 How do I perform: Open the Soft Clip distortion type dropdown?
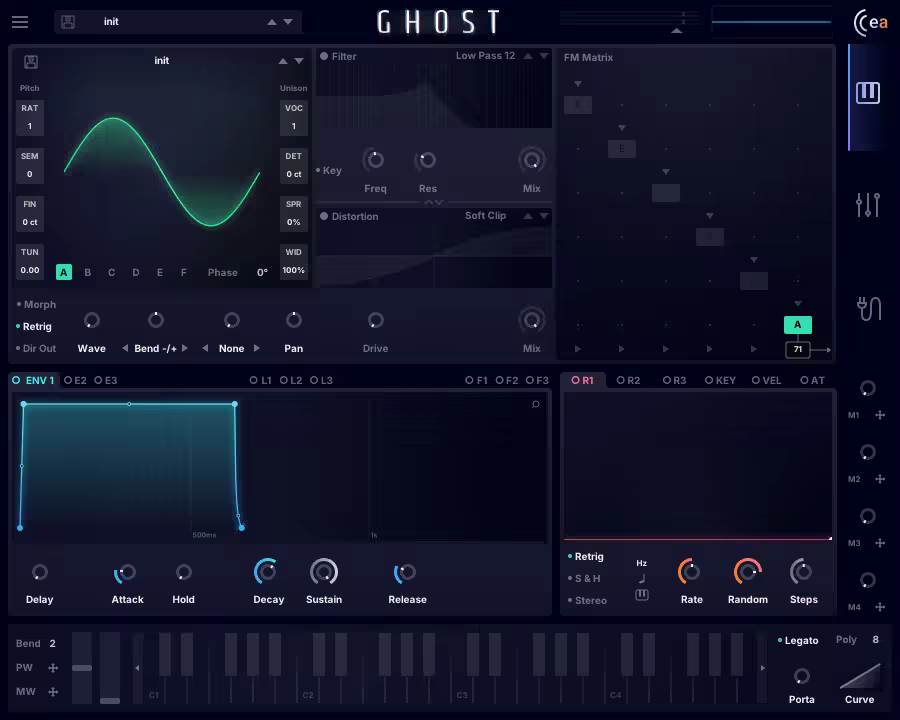tap(486, 216)
